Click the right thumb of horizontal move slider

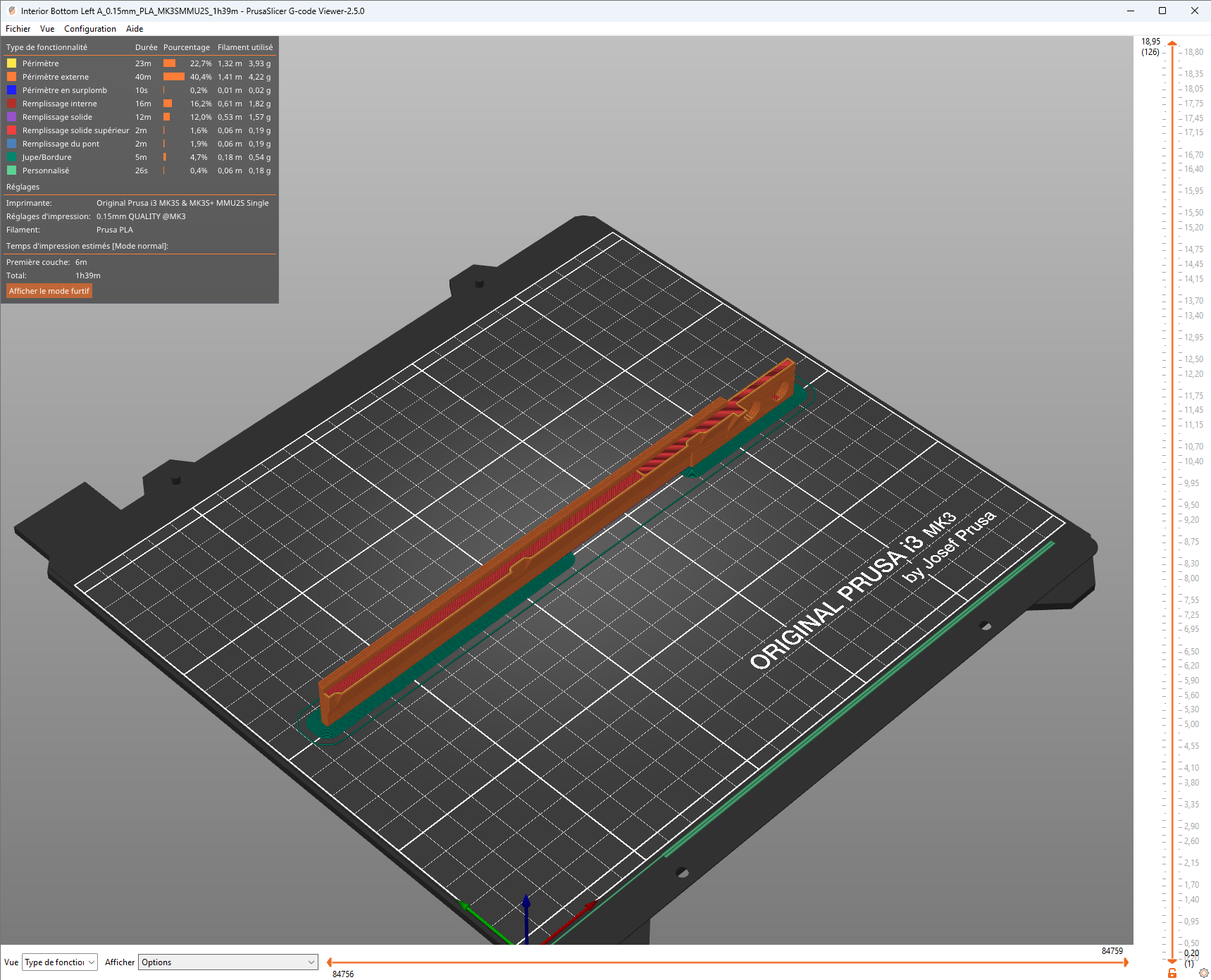tap(1126, 962)
